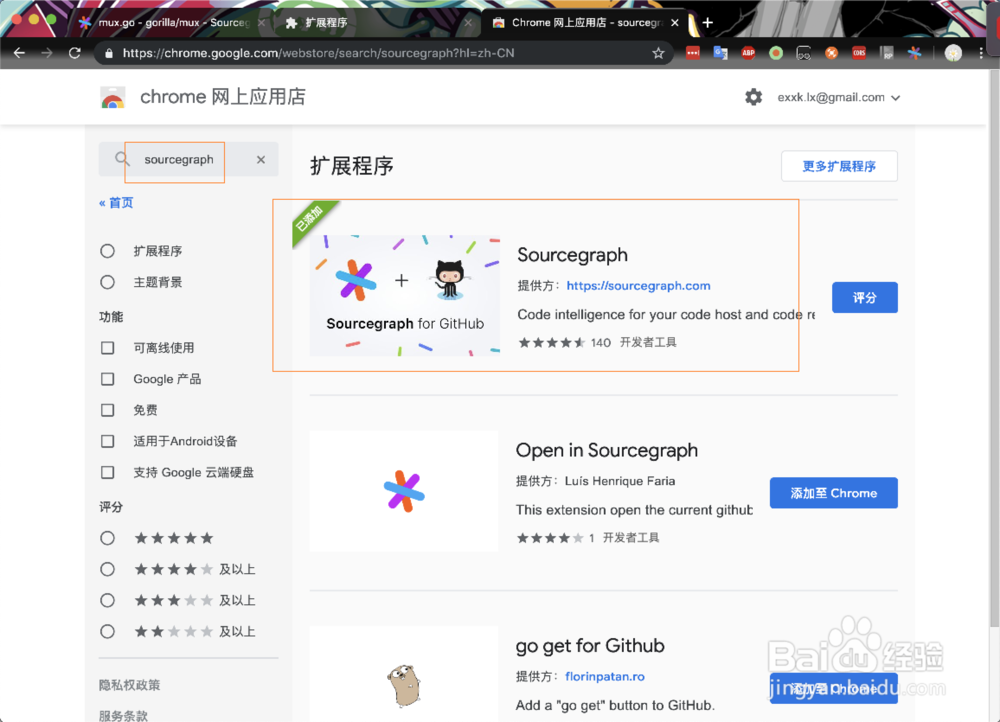Click the site lock icon in address bar
1000x722 pixels.
coord(109,54)
